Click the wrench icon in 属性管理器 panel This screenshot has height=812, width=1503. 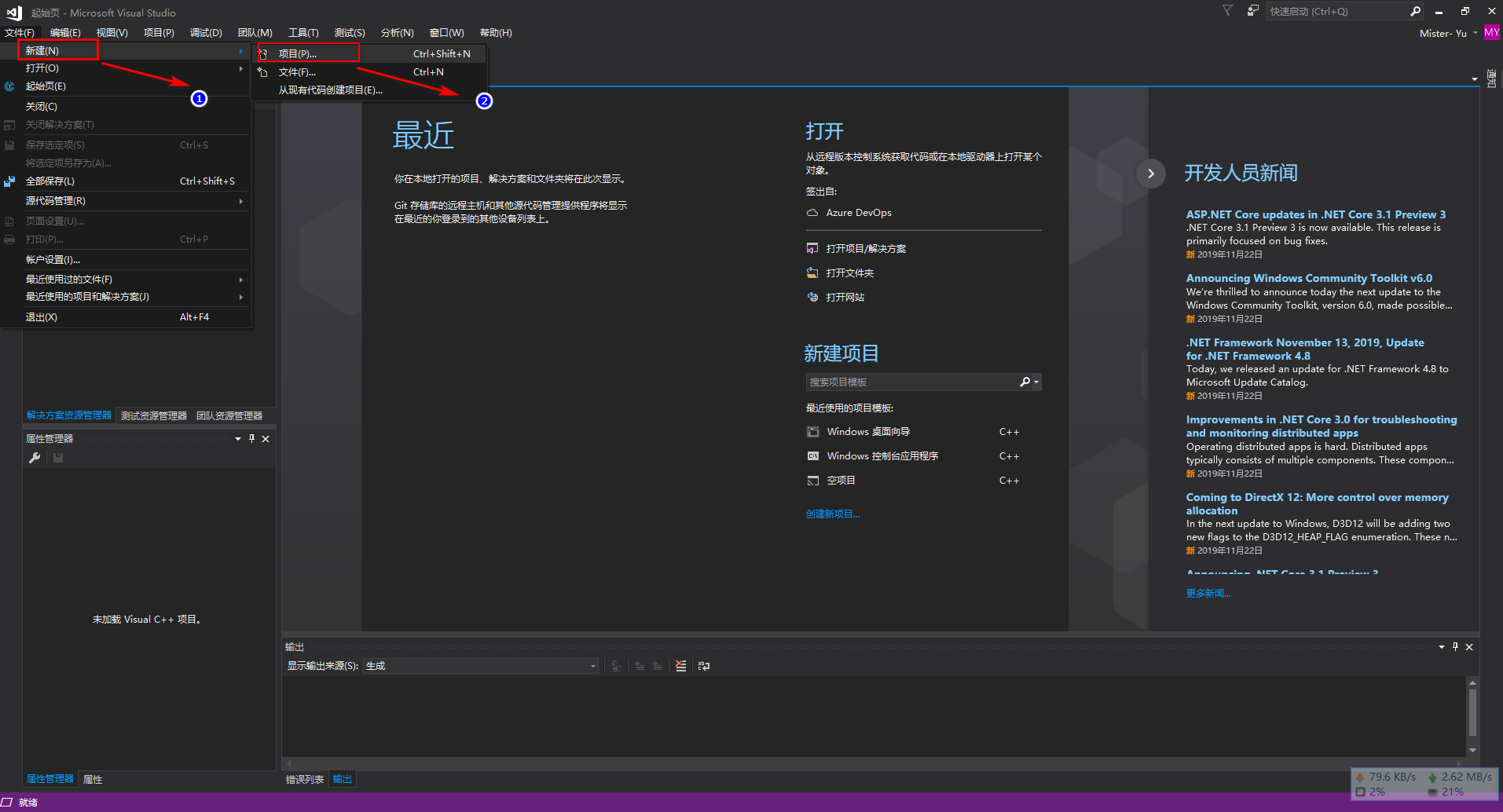point(35,458)
